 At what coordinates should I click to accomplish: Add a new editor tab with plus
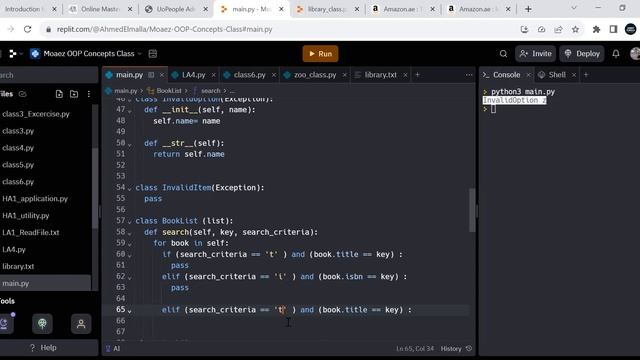(x=417, y=75)
